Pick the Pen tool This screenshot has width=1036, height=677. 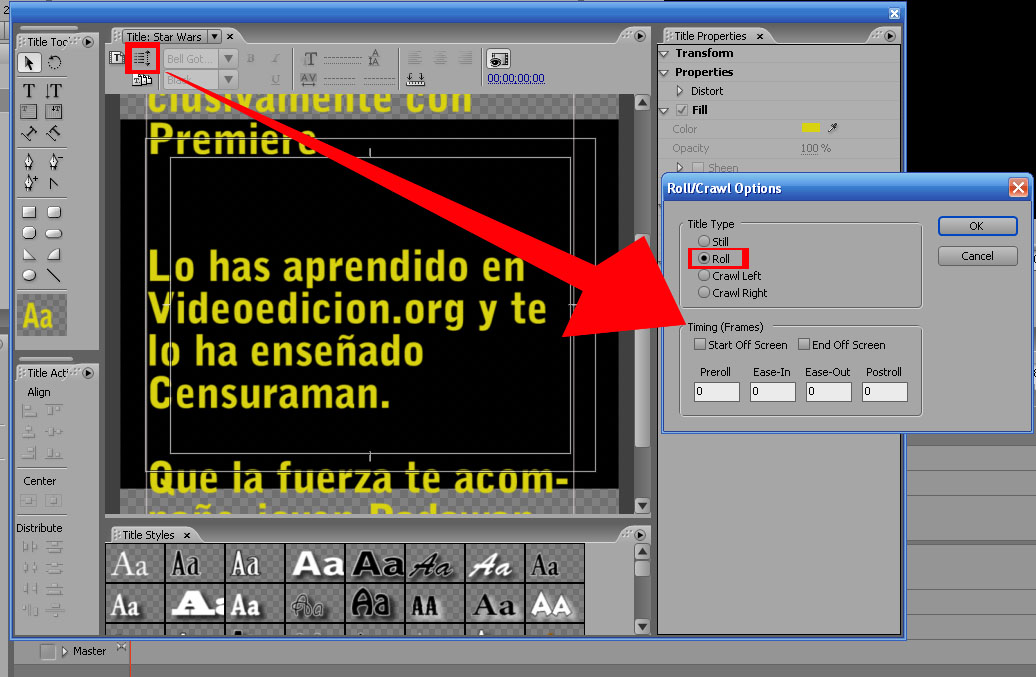29,162
